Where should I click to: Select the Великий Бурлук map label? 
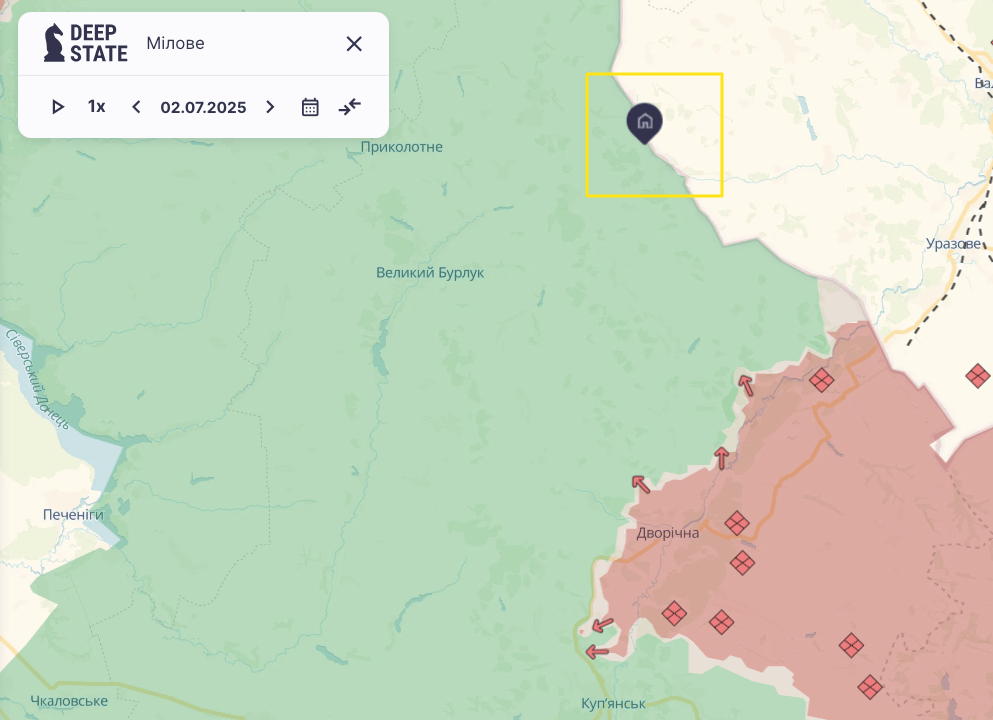click(x=430, y=273)
